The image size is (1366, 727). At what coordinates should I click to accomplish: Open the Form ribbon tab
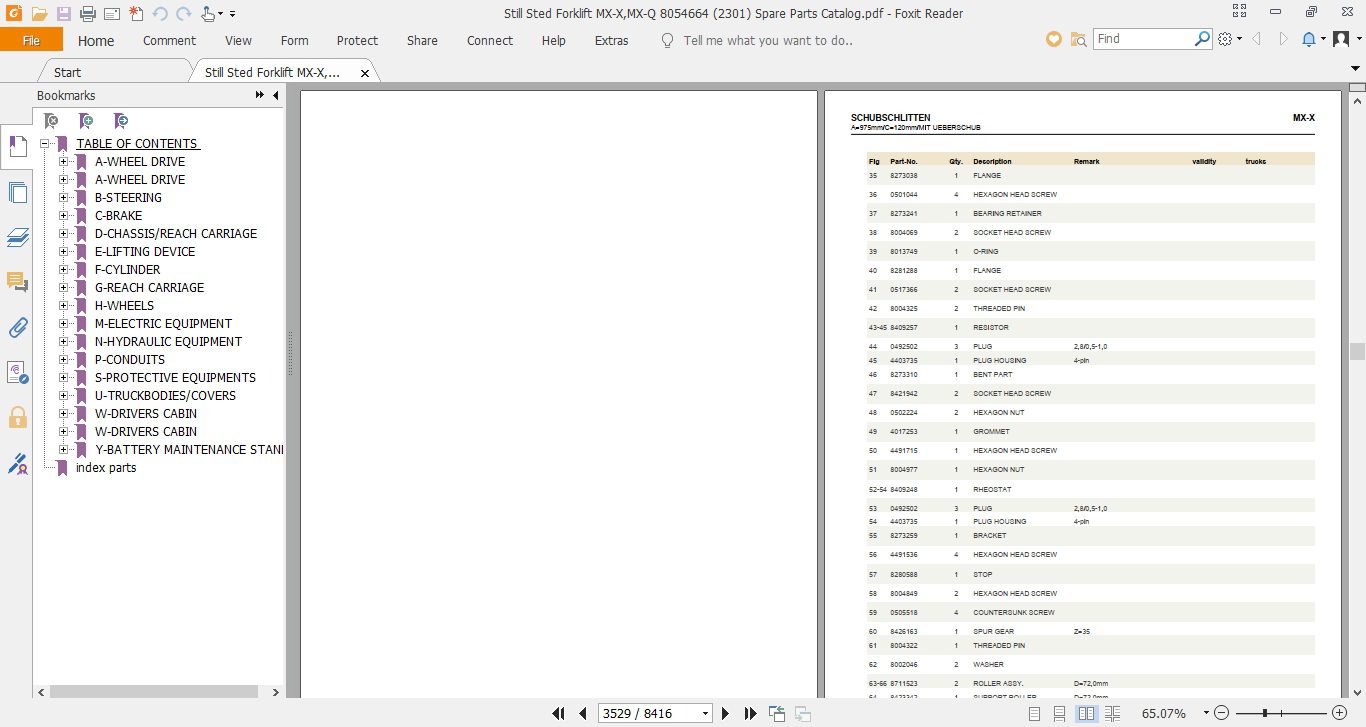click(294, 41)
